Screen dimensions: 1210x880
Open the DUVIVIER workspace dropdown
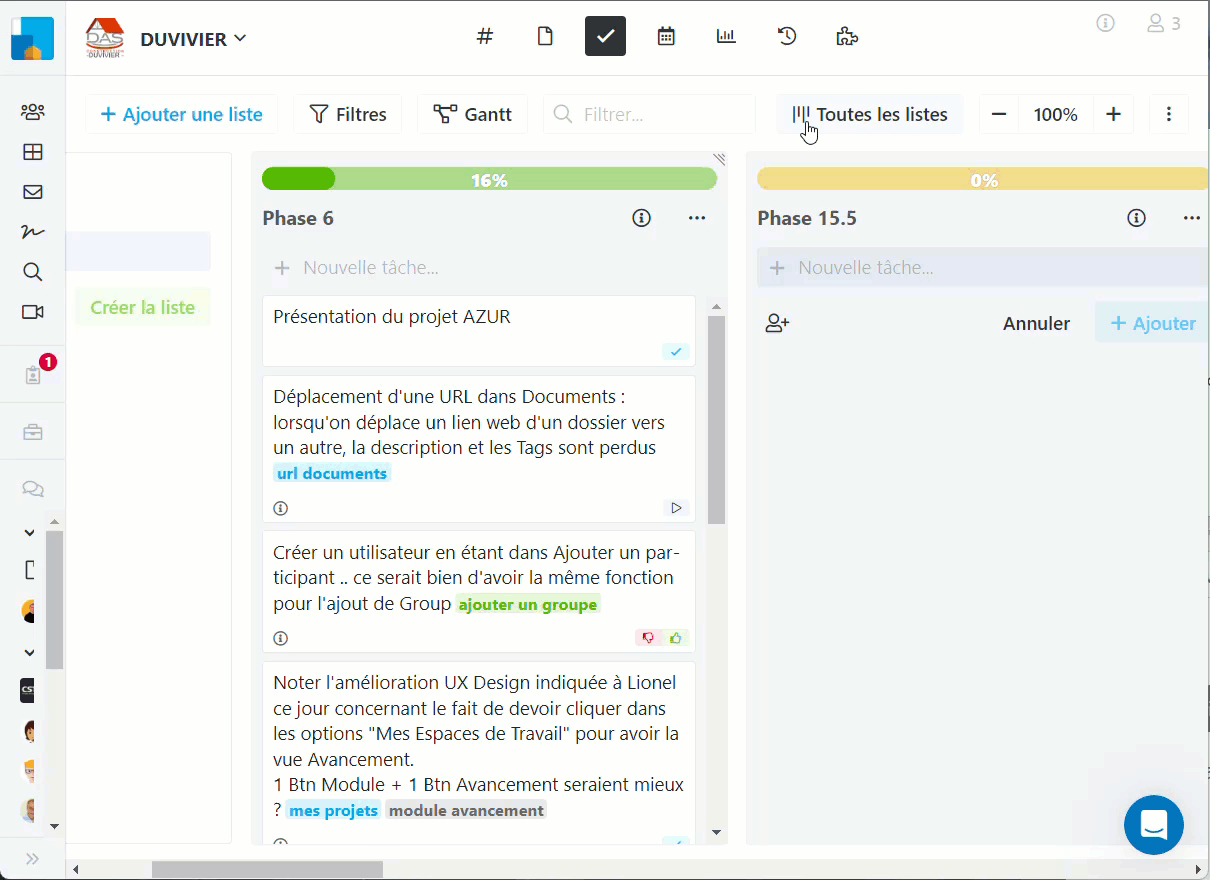pyautogui.click(x=193, y=39)
